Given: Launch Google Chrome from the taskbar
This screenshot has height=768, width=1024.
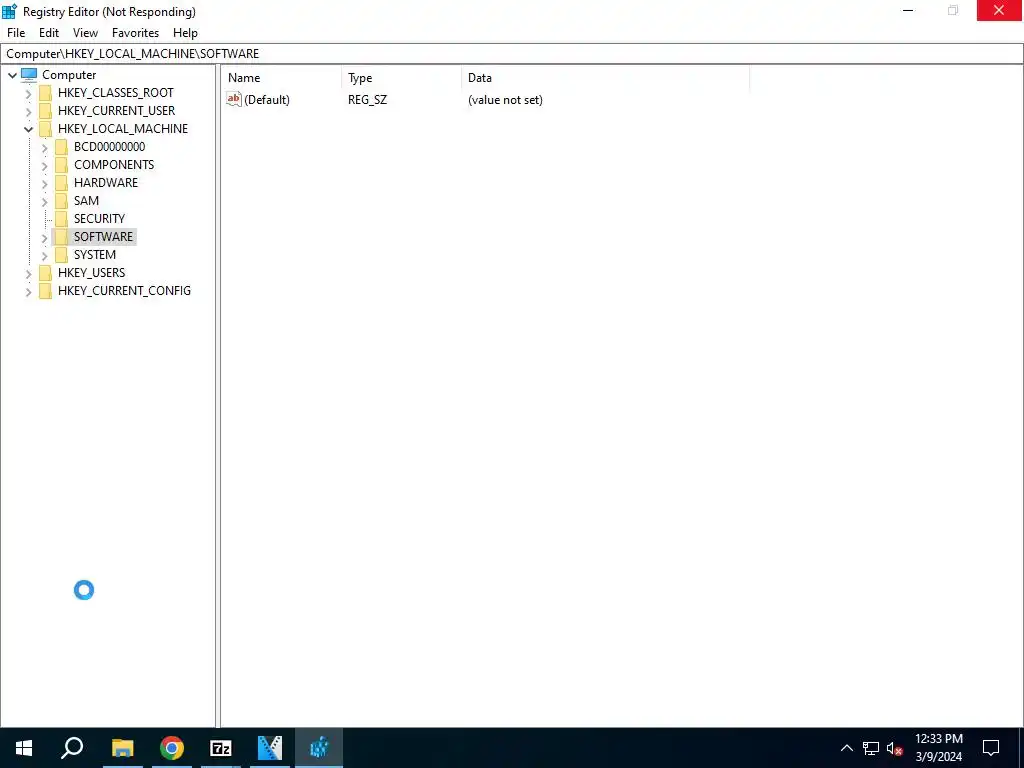Looking at the screenshot, I should tap(171, 748).
